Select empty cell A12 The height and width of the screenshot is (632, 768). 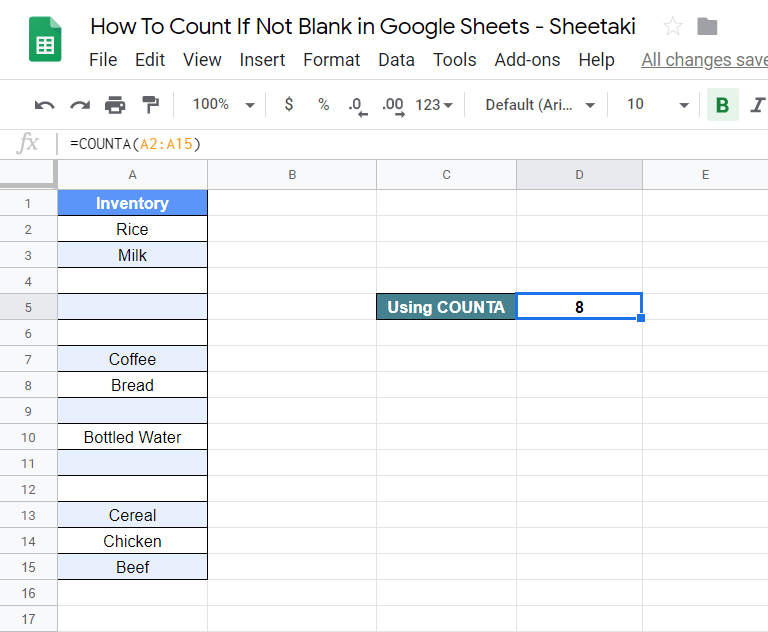coord(132,489)
